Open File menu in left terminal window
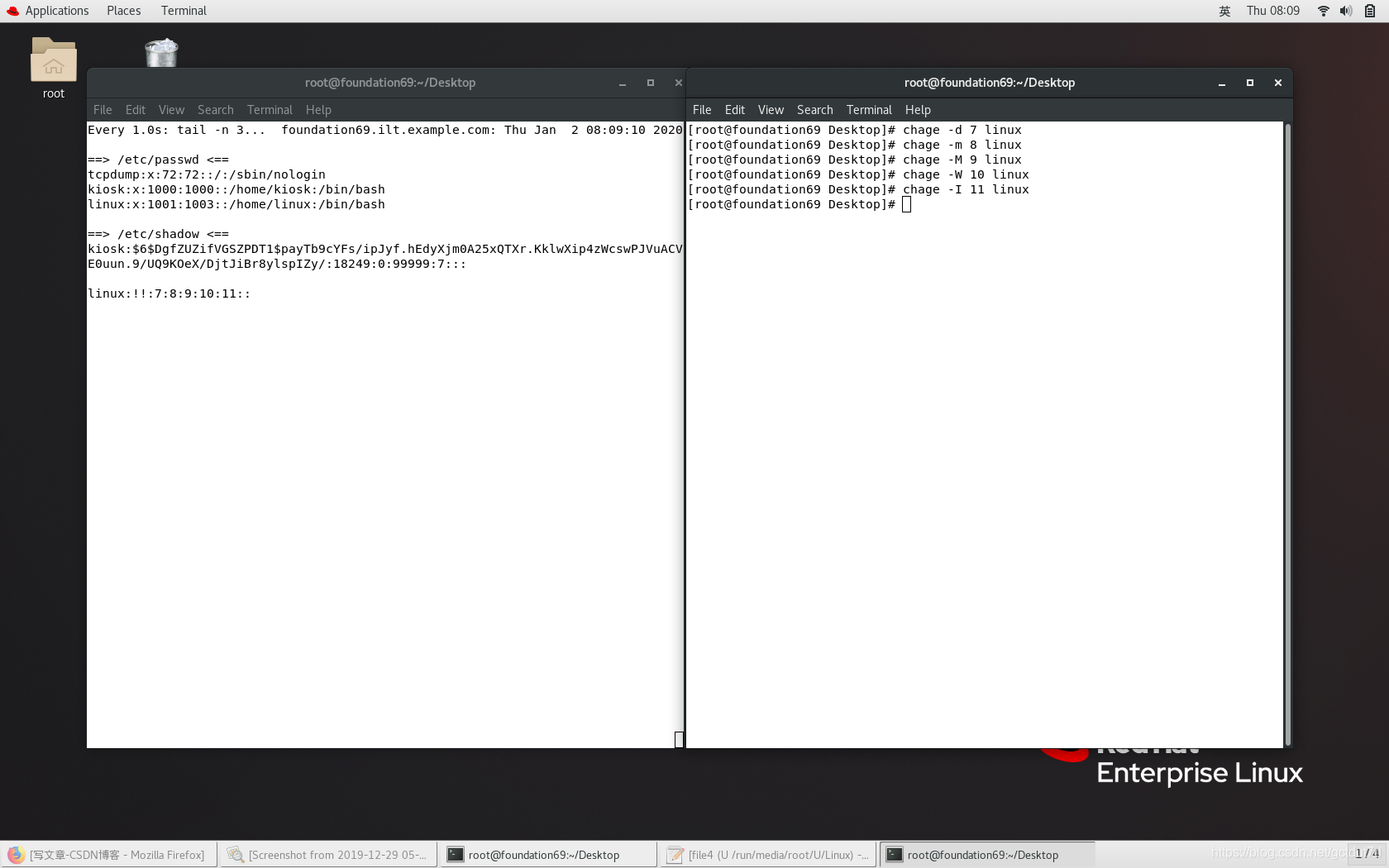This screenshot has height=868, width=1389. coord(103,110)
